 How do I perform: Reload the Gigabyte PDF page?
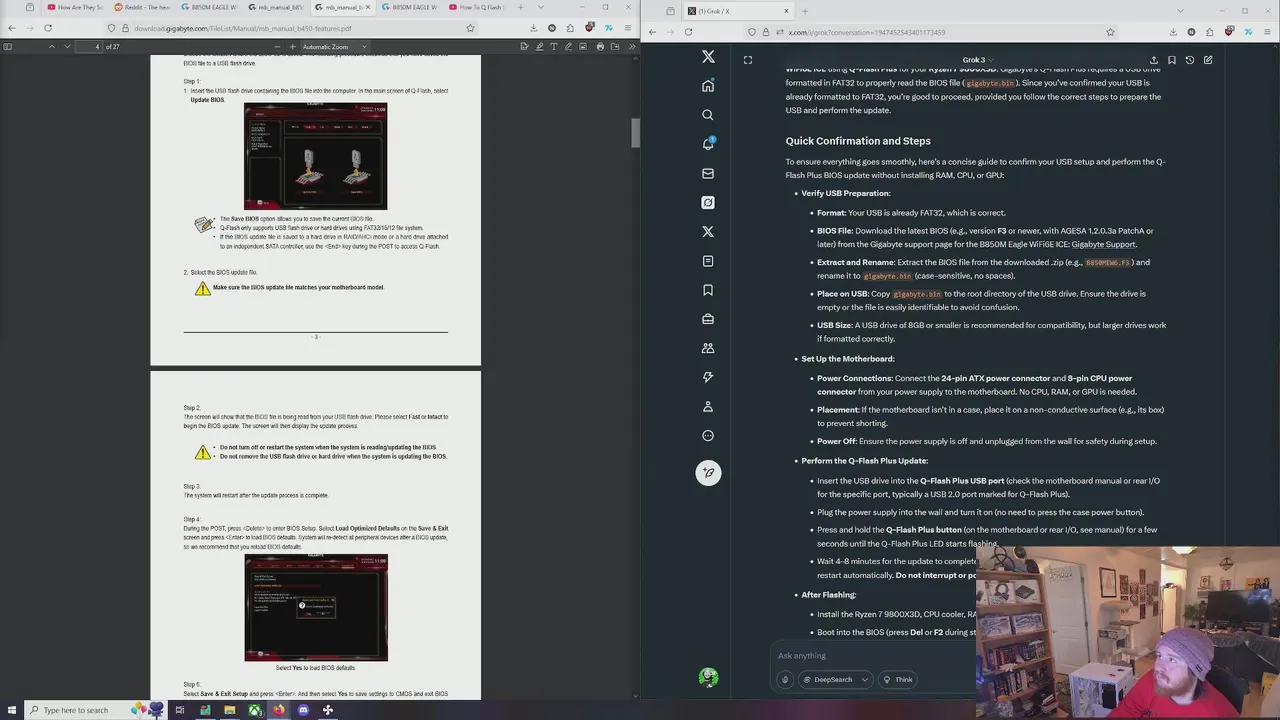click(48, 28)
